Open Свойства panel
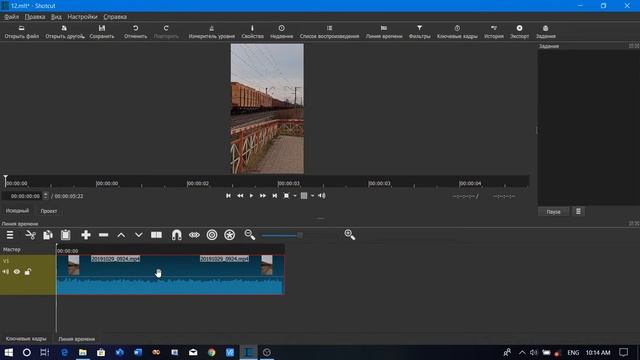 [x=252, y=32]
